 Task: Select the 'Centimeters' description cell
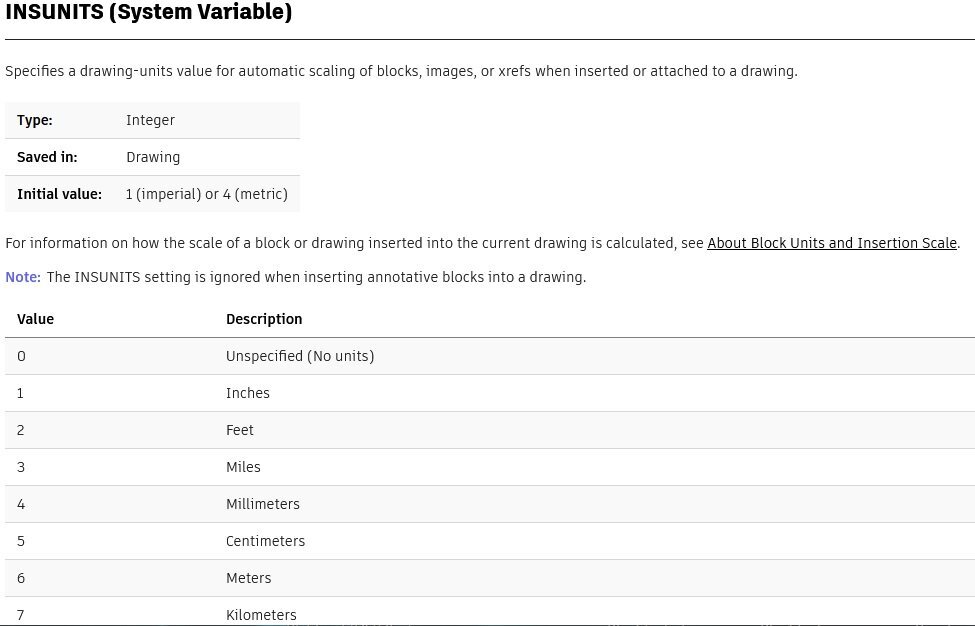(265, 541)
